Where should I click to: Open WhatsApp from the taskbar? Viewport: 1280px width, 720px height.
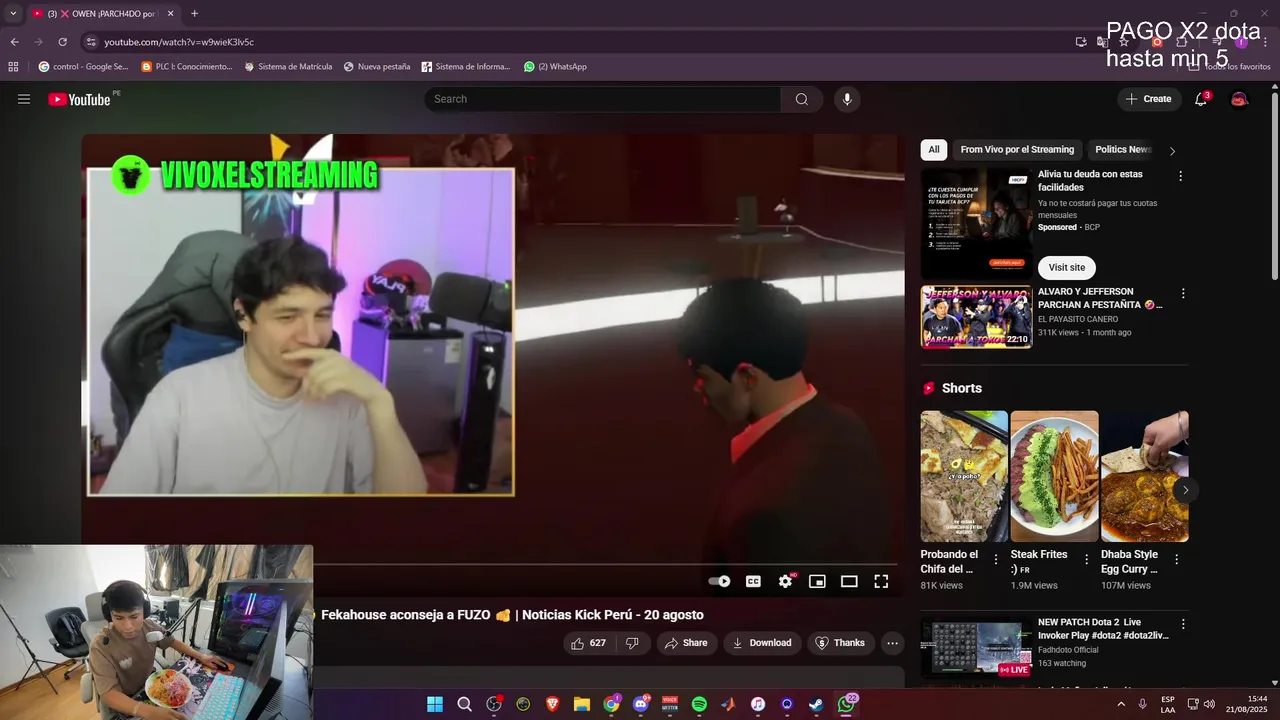point(846,704)
